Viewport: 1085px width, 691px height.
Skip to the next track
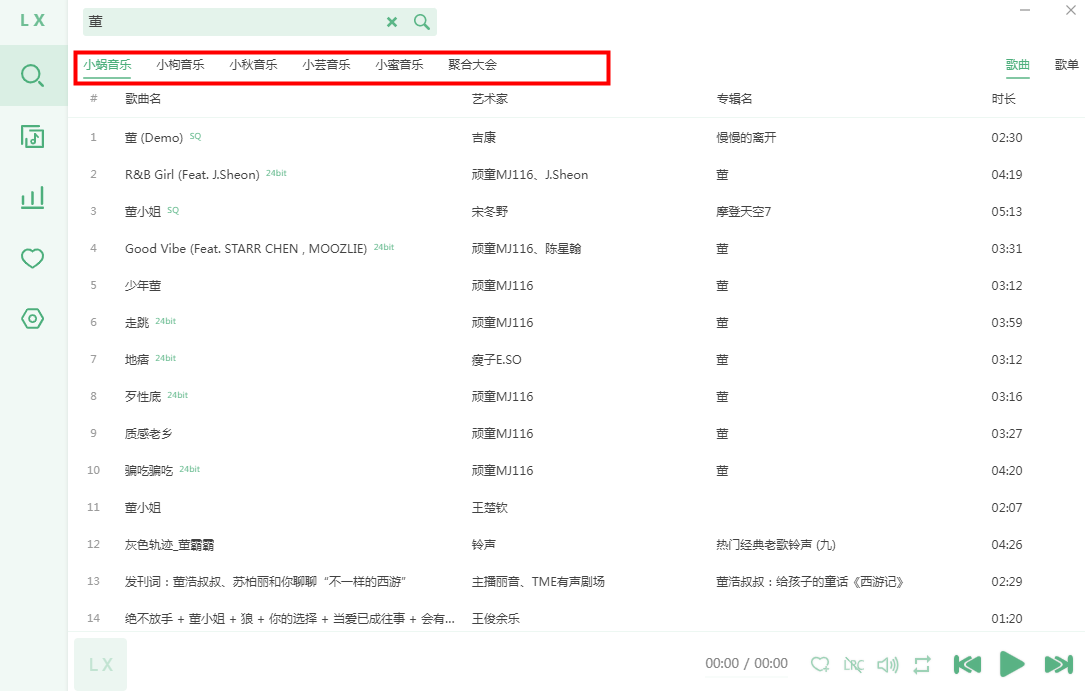coord(1058,664)
